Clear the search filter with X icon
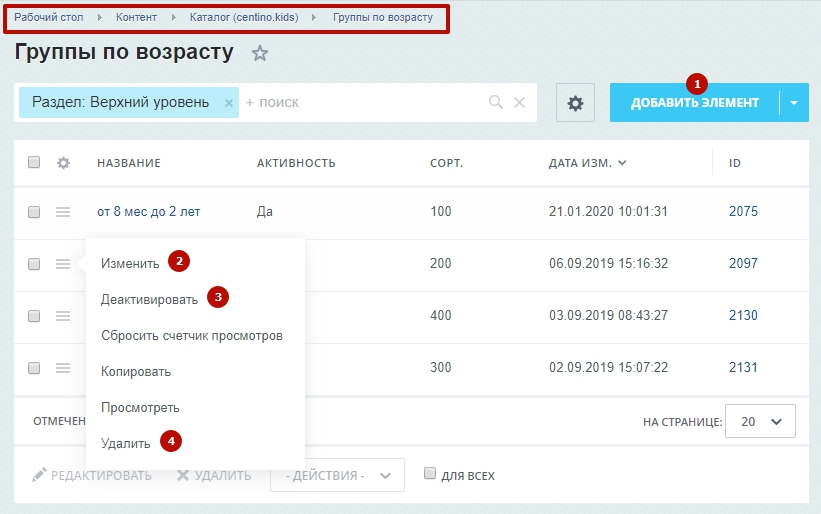 coord(519,102)
